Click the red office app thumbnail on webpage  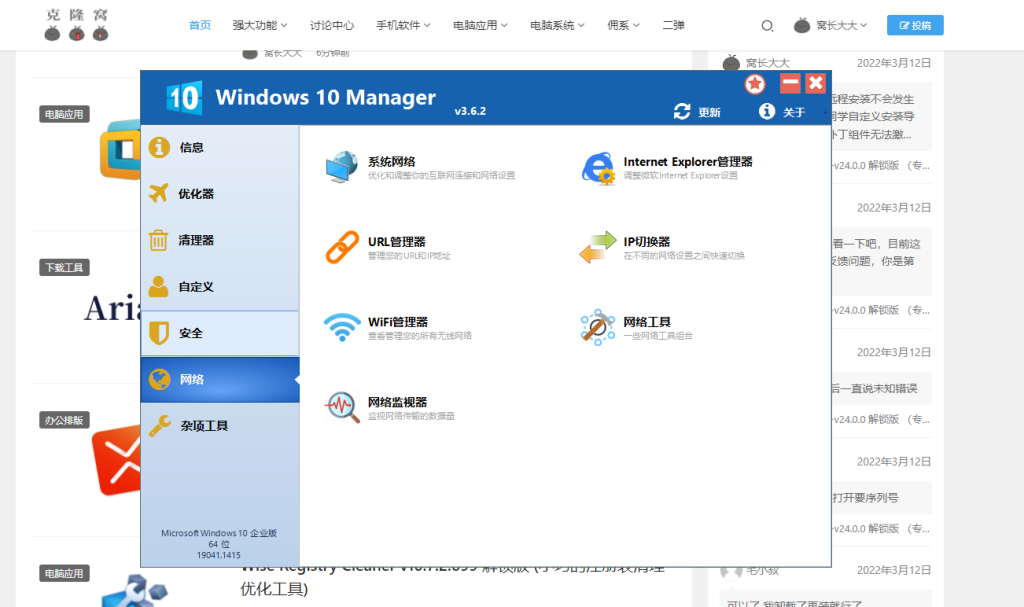[x=116, y=461]
